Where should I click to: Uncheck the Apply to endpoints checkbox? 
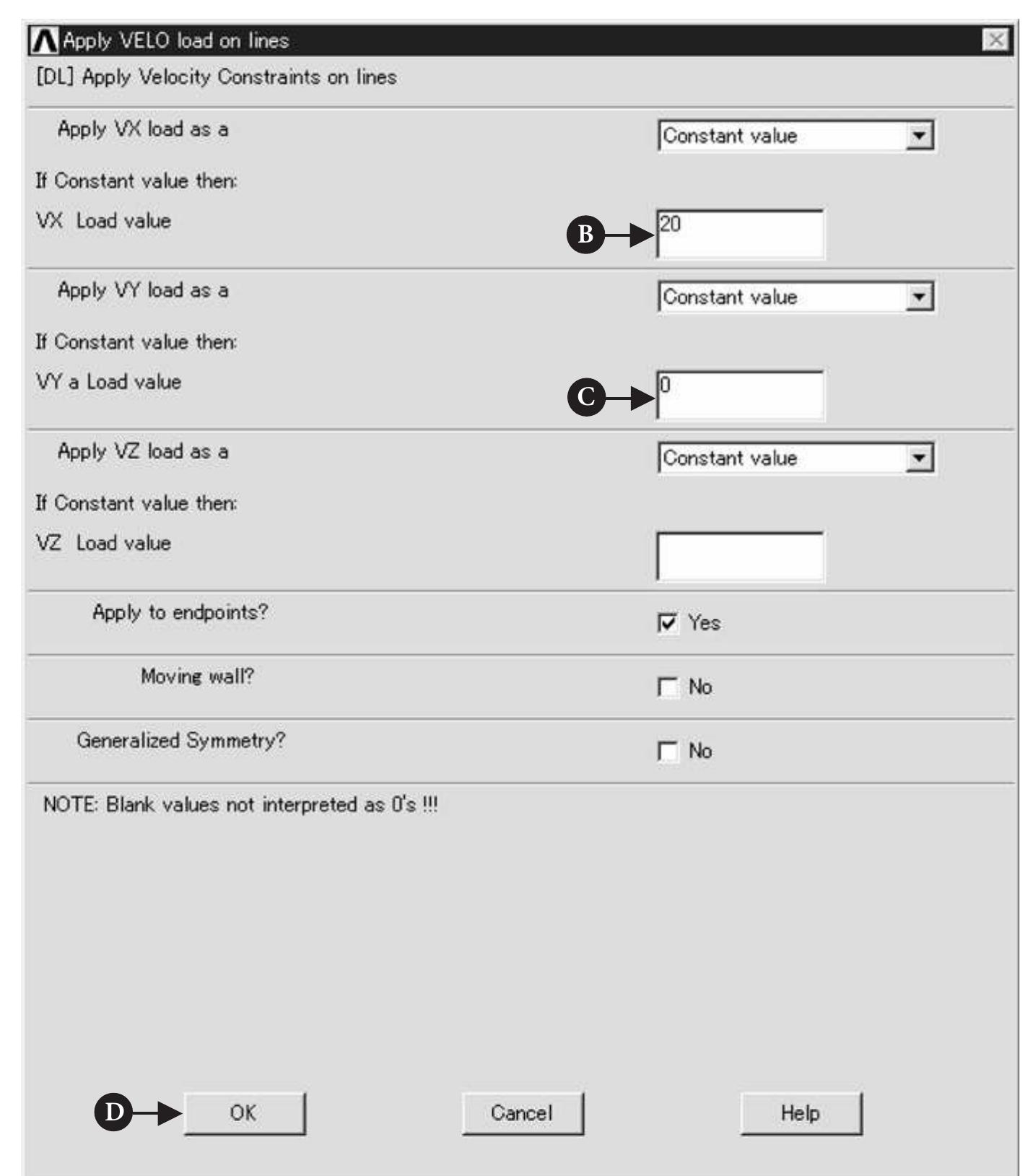tap(668, 622)
